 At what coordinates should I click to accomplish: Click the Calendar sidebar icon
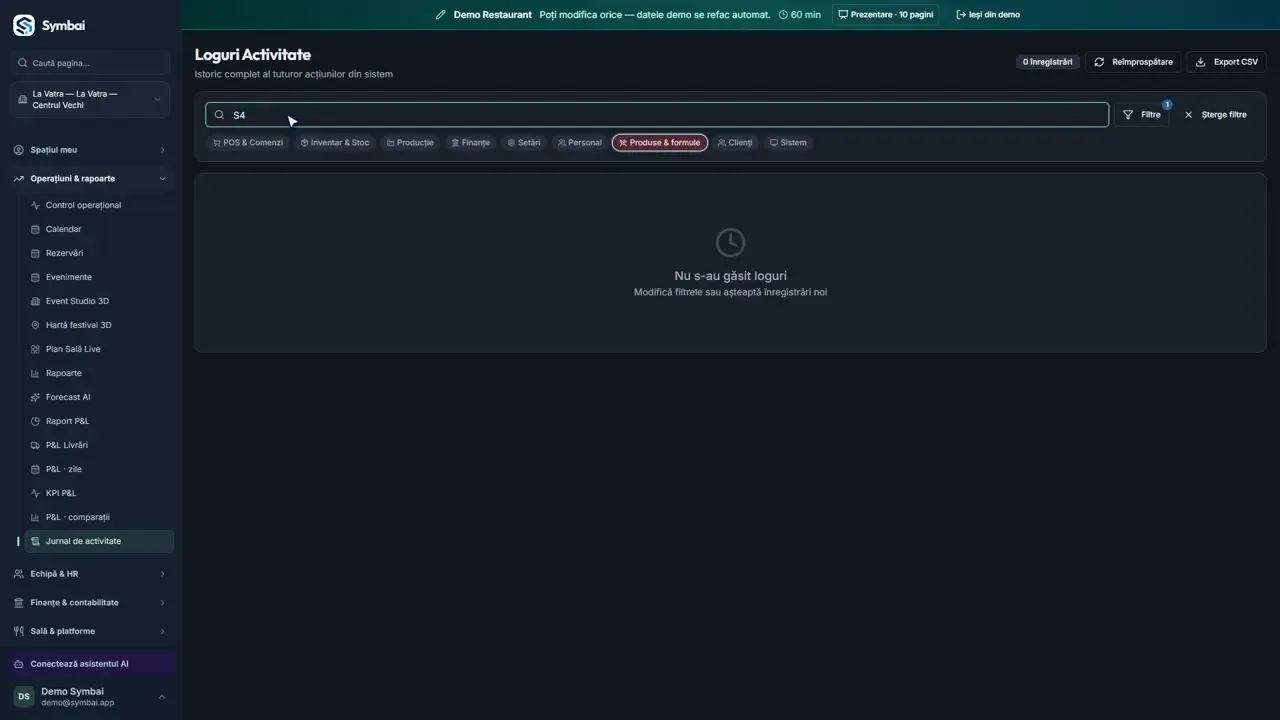coord(36,229)
